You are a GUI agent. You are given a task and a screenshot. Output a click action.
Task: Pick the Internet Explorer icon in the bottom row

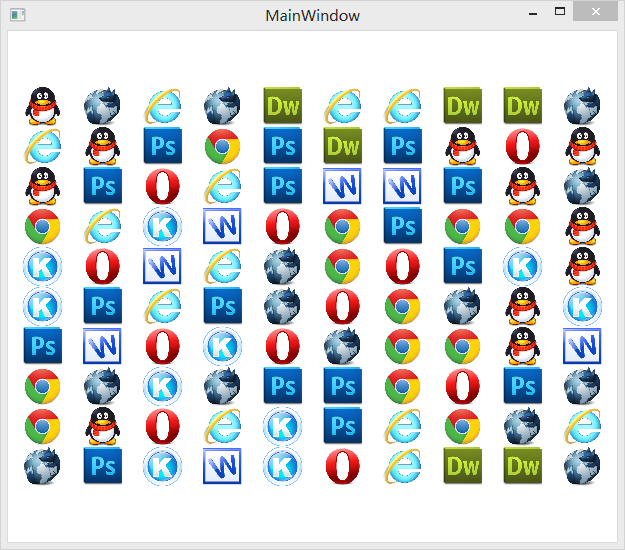(403, 466)
